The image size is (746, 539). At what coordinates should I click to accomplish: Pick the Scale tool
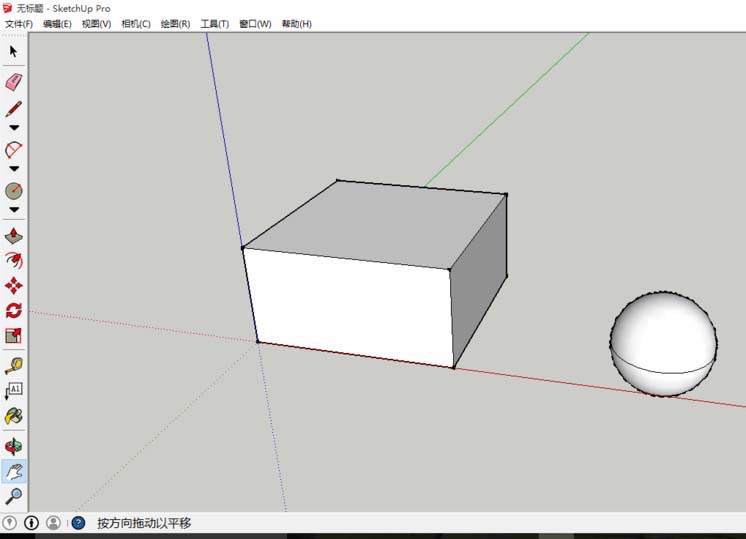[14, 335]
